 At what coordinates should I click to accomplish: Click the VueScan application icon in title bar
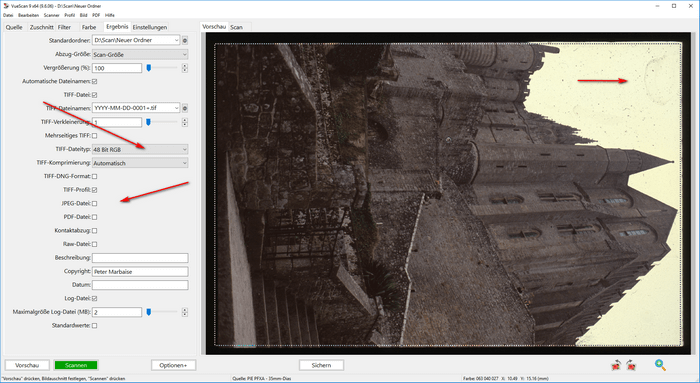(x=6, y=6)
